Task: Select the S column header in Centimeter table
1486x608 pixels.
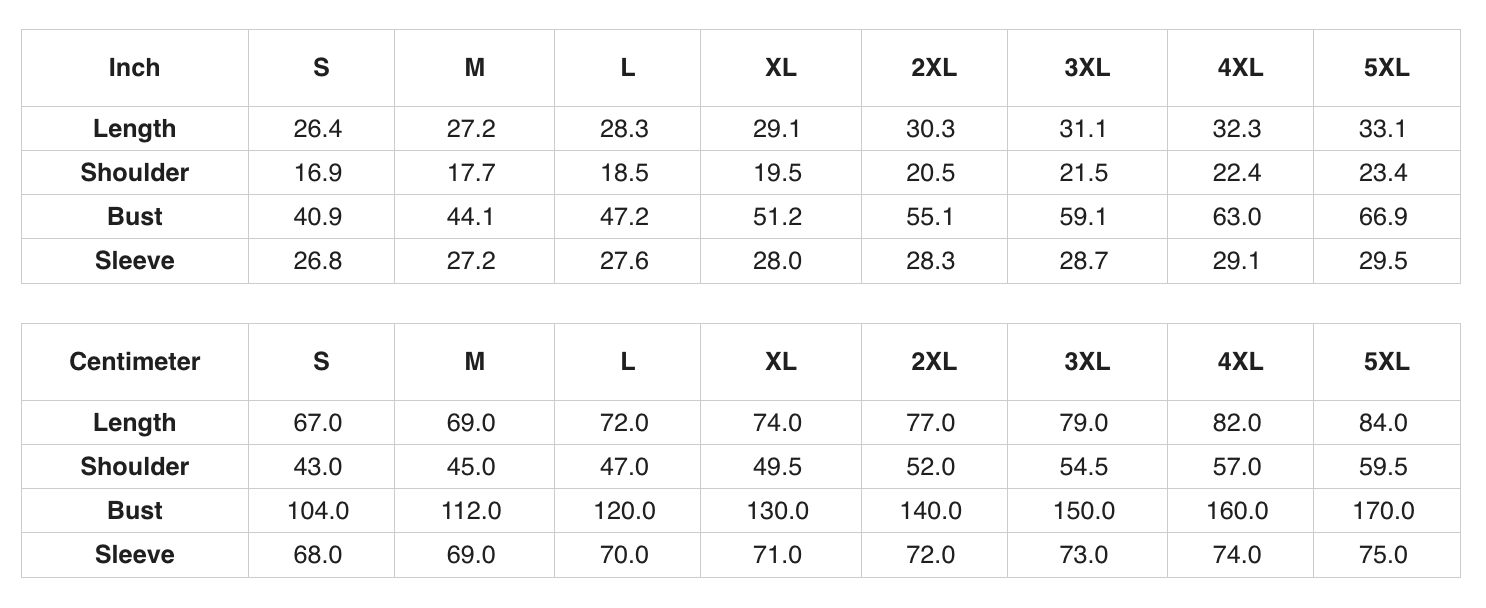Action: [321, 362]
